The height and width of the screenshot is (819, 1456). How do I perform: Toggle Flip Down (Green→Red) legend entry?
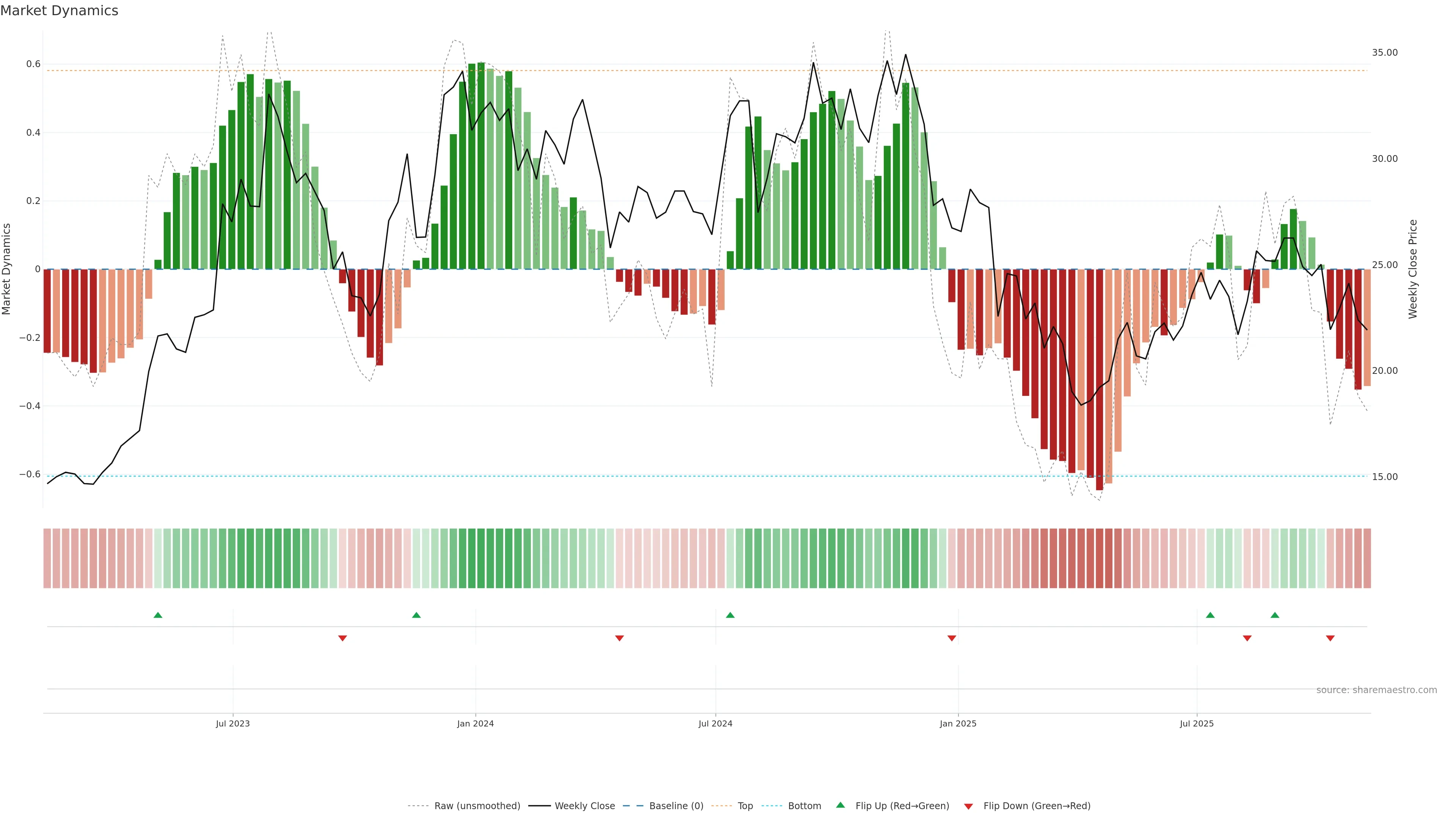pos(1037,806)
